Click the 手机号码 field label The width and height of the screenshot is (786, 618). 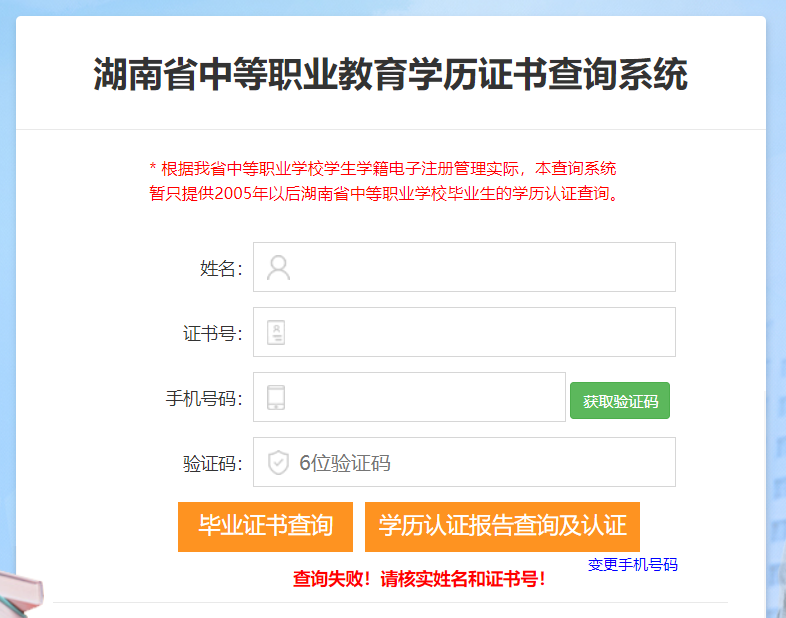point(204,399)
